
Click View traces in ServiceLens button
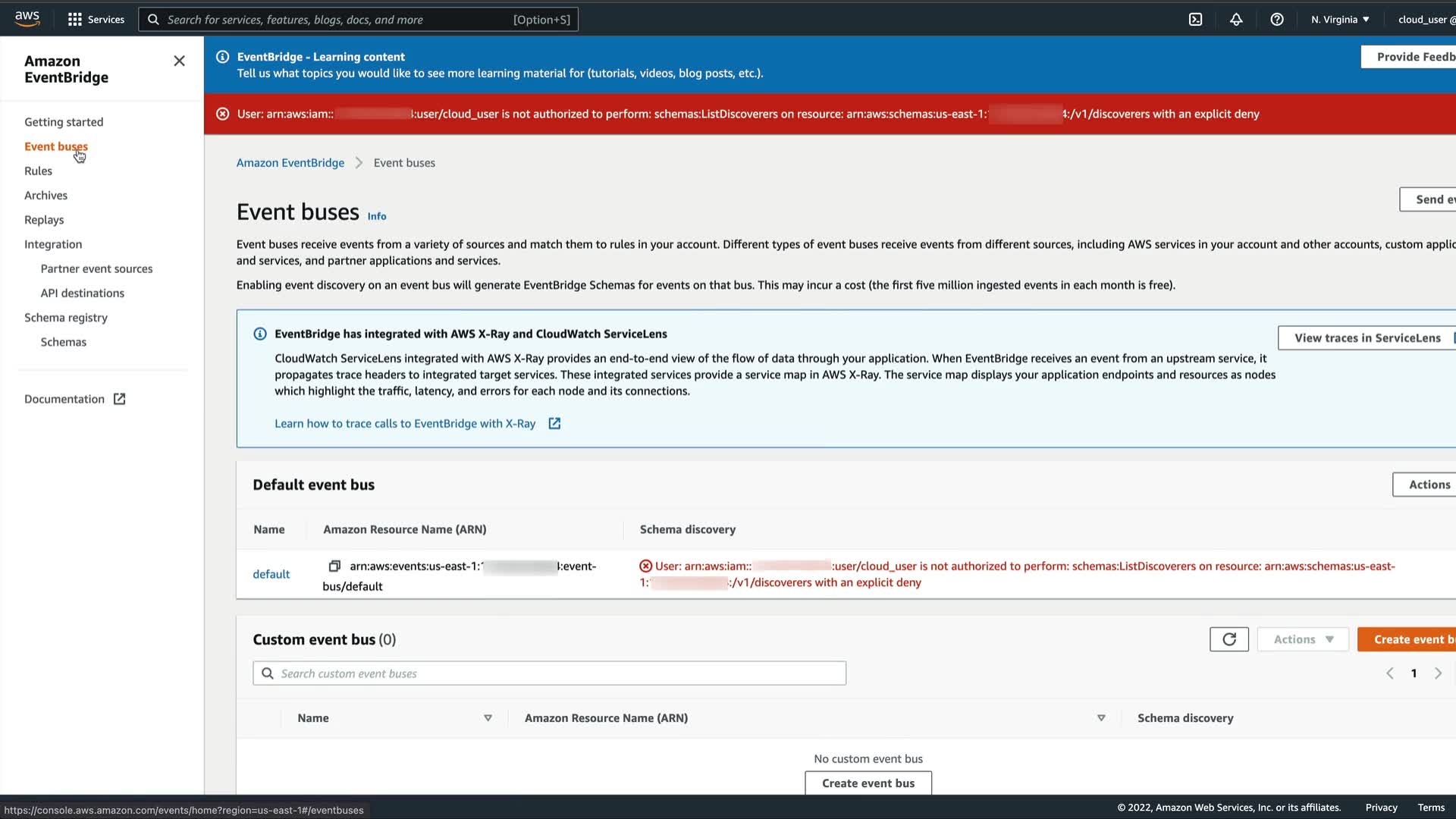[1367, 338]
